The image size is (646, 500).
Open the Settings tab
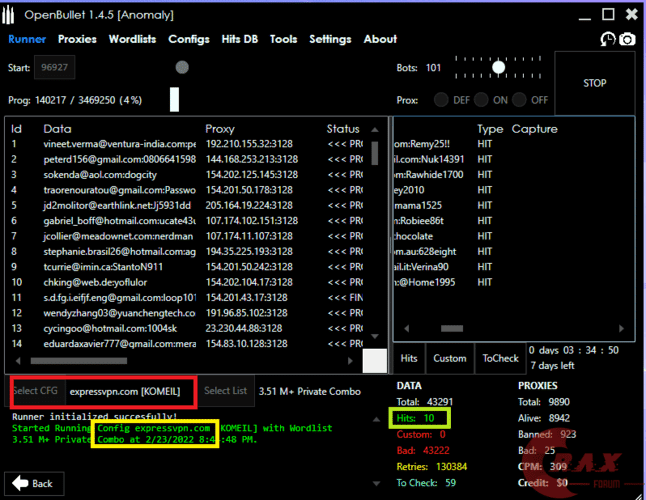[x=330, y=39]
